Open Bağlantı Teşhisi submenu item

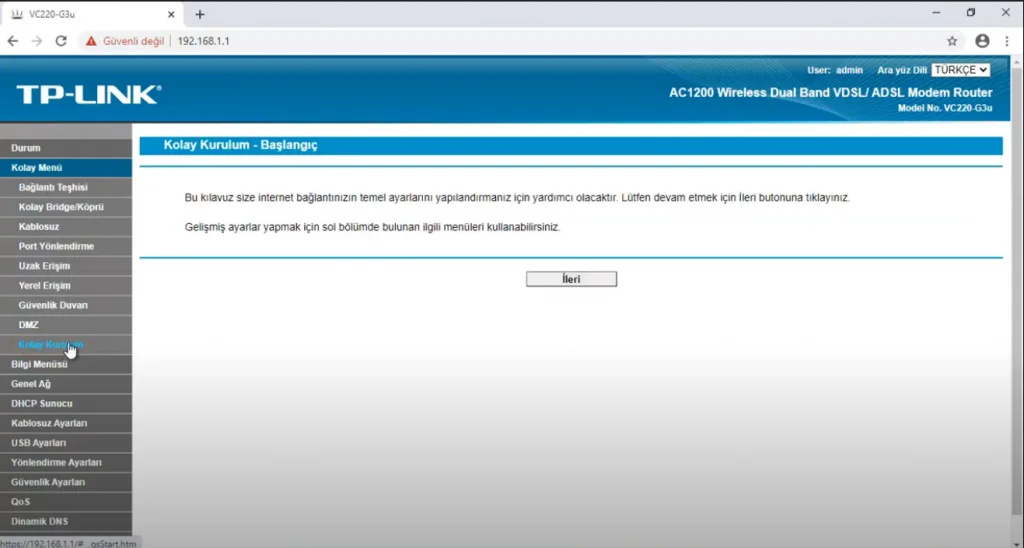[x=66, y=187]
